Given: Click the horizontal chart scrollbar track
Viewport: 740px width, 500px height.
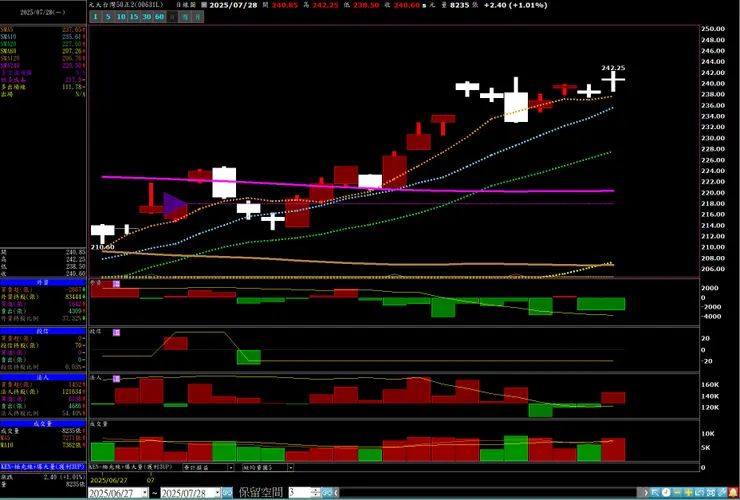Looking at the screenshot, I should [x=490, y=493].
